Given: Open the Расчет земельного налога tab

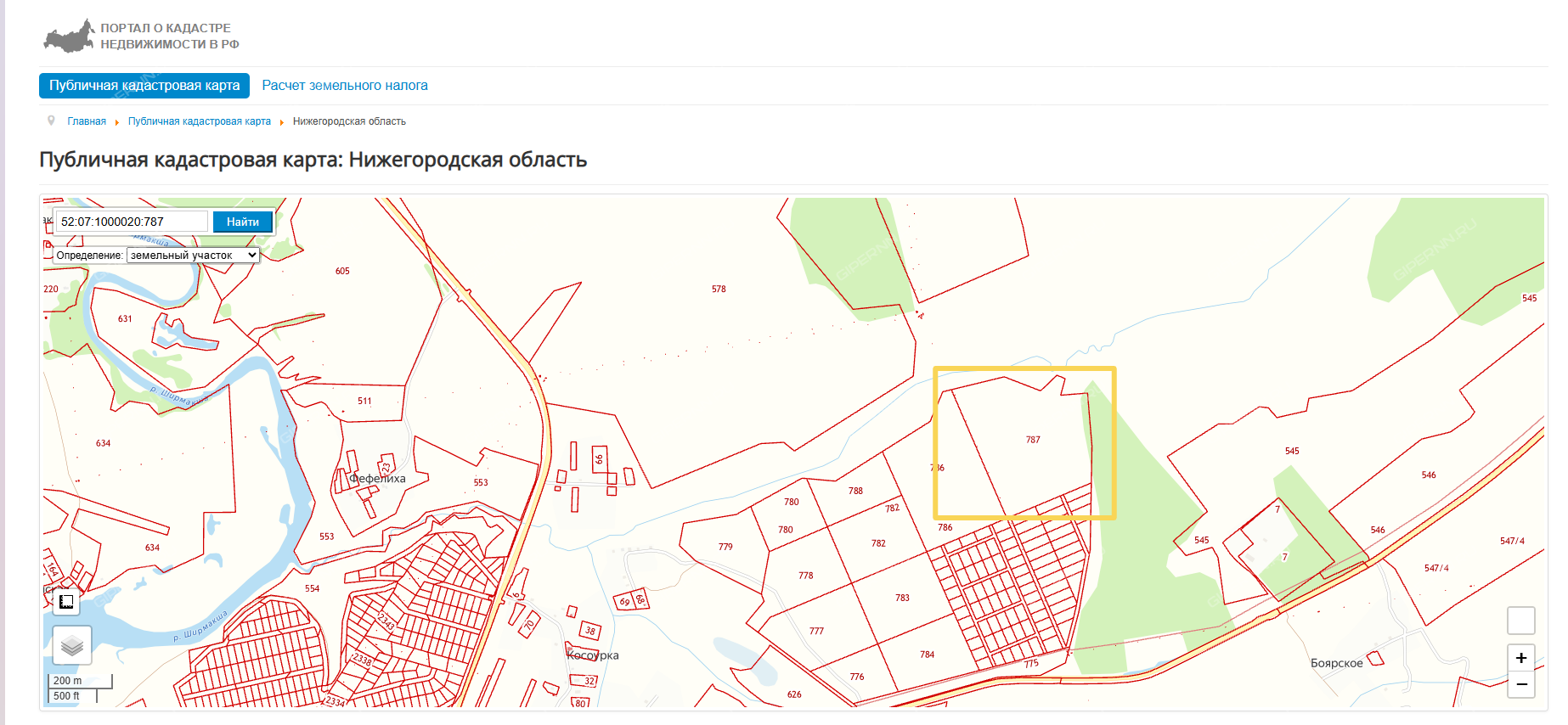Looking at the screenshot, I should (345, 86).
